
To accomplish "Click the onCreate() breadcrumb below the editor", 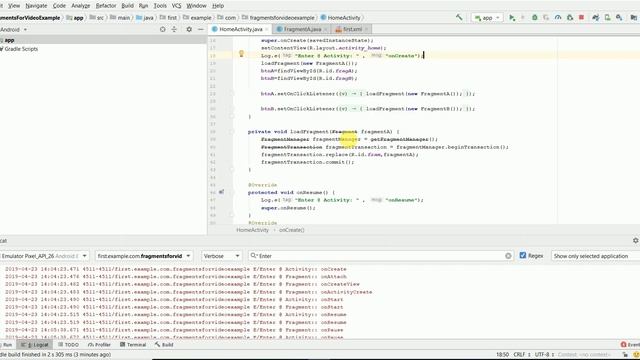I will click(x=291, y=230).
